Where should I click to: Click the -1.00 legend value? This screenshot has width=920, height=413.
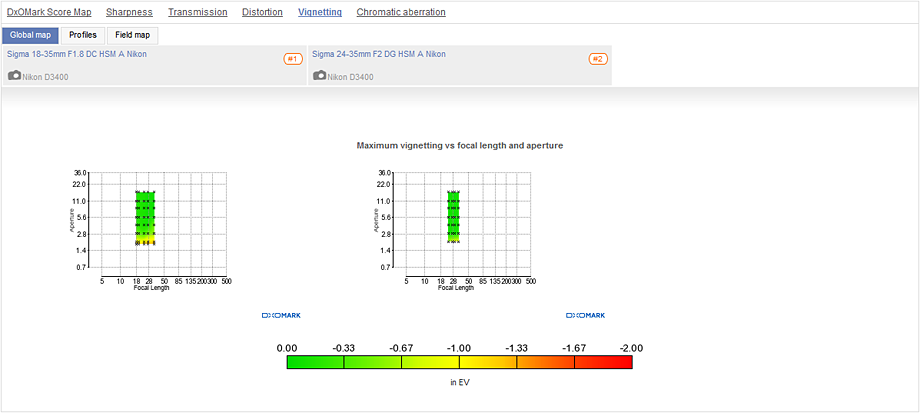click(459, 348)
